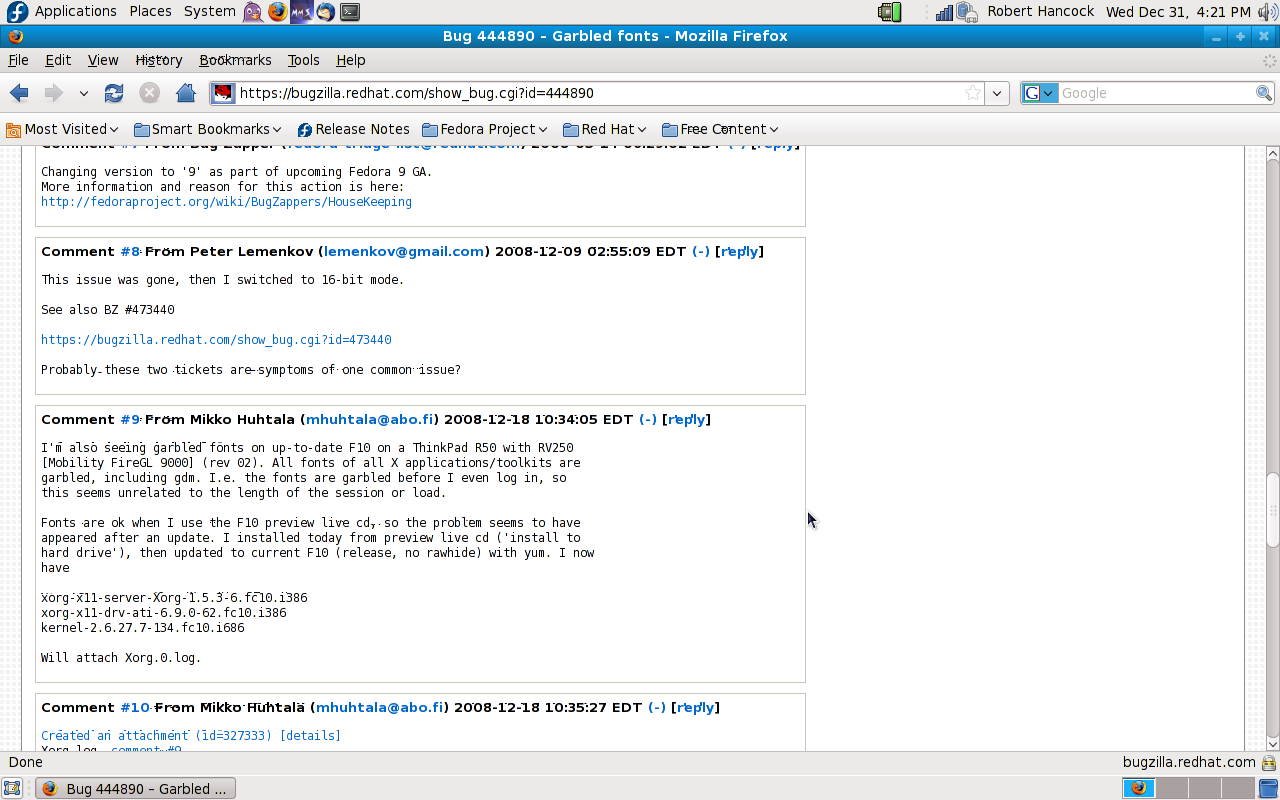Open the bug 473440 link
Viewport: 1280px width, 800px height.
tap(216, 340)
